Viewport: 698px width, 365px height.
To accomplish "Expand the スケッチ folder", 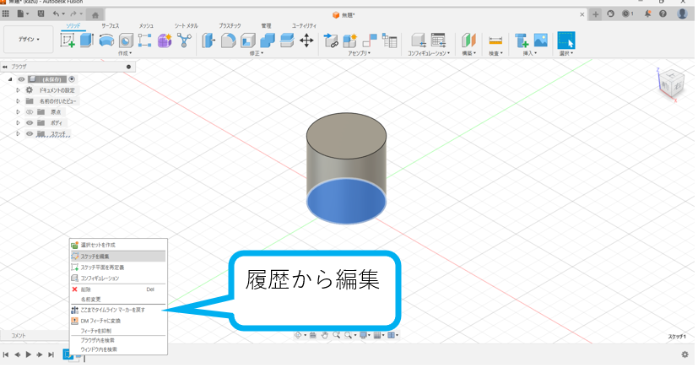I will 18,134.
